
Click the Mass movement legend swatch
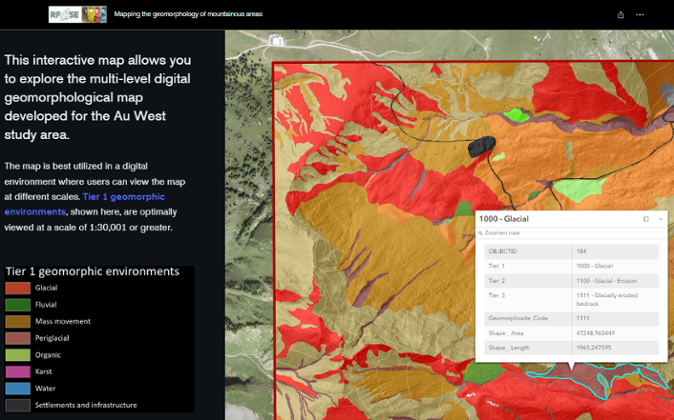click(18, 322)
